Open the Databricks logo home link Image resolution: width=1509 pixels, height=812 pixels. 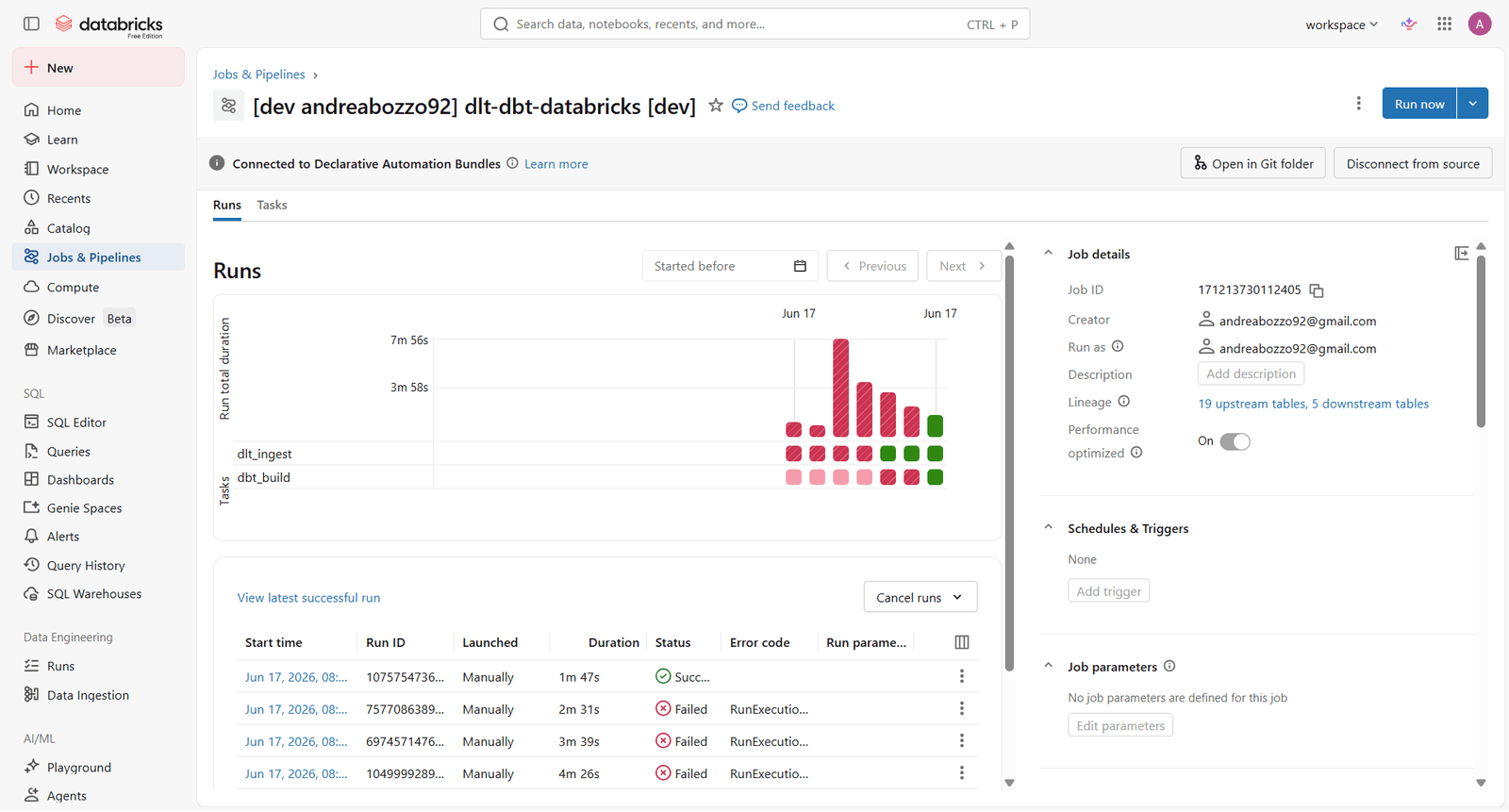click(x=108, y=25)
